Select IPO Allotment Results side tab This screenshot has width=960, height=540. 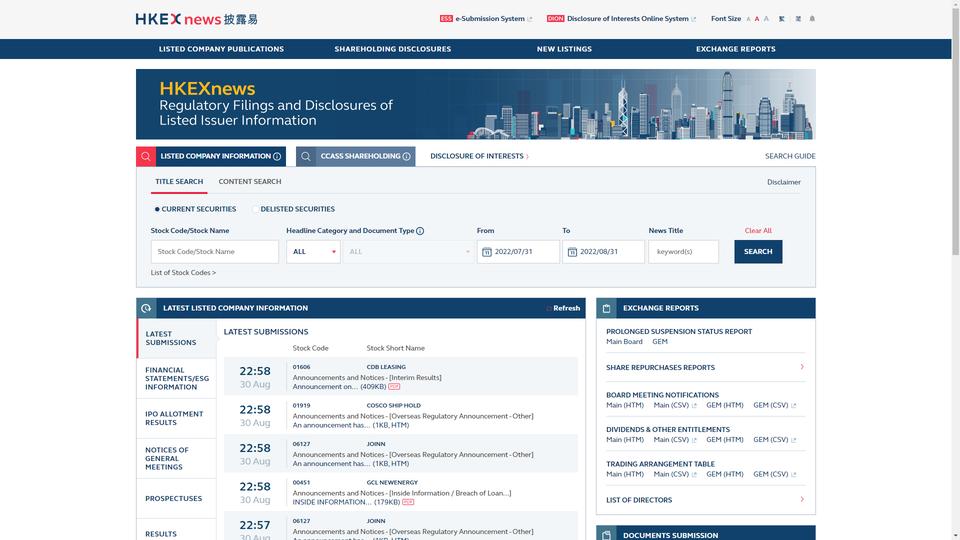click(176, 418)
